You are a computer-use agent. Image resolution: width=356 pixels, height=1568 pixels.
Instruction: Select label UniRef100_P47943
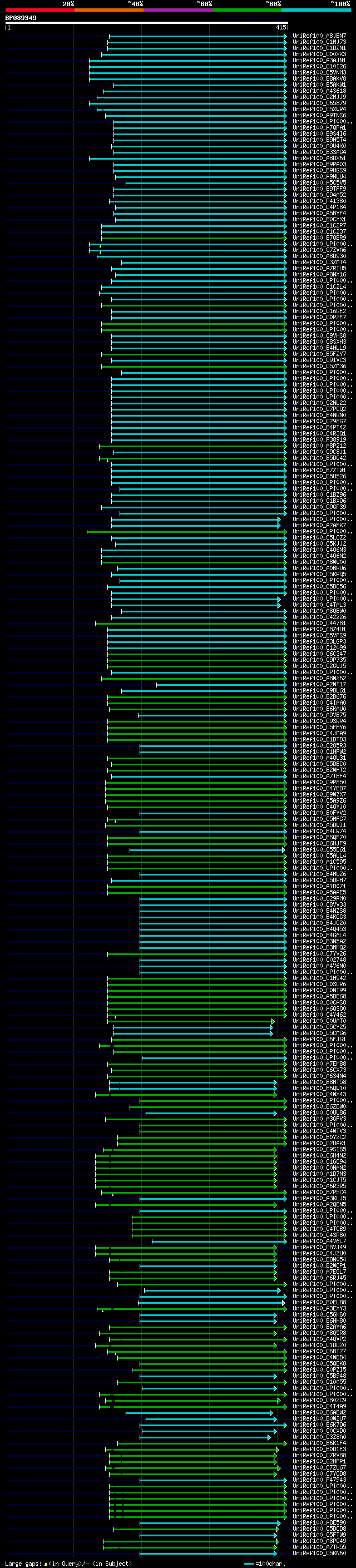coord(319,1479)
